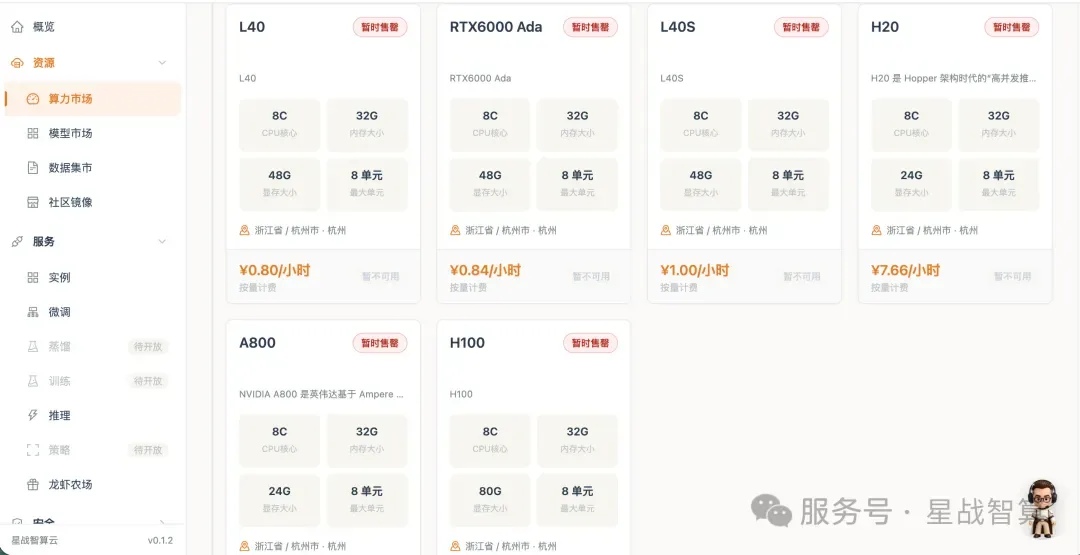The image size is (1080, 555).
Task: Click 暂不可用 button on L40S card
Action: coord(802,276)
